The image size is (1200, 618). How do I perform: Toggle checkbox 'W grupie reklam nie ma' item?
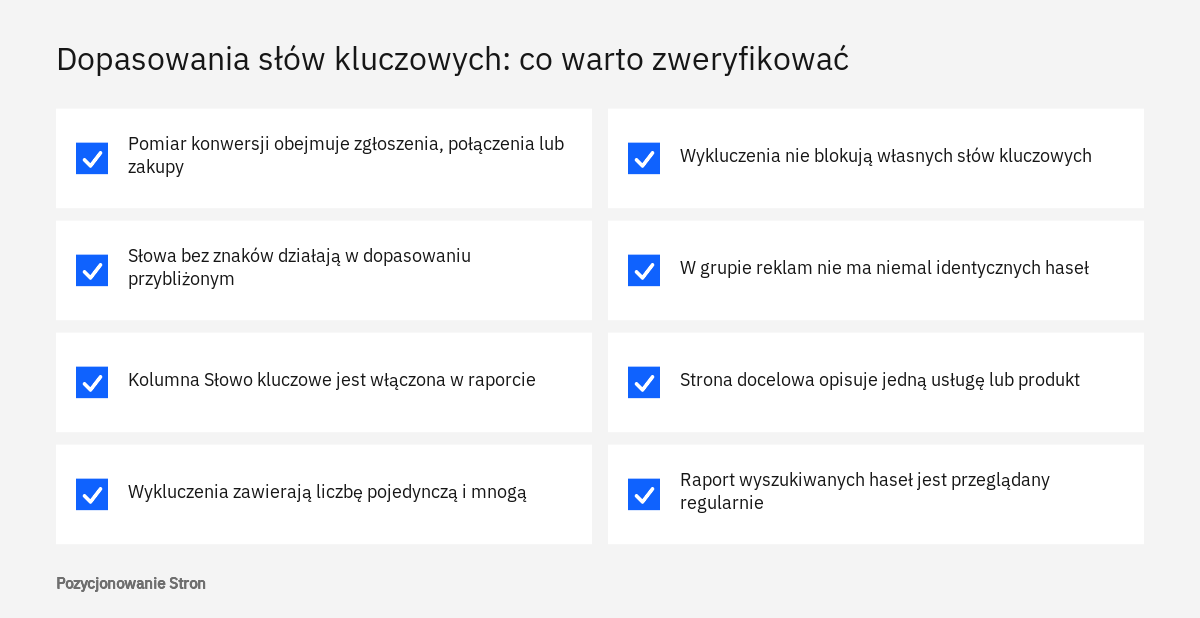click(644, 270)
